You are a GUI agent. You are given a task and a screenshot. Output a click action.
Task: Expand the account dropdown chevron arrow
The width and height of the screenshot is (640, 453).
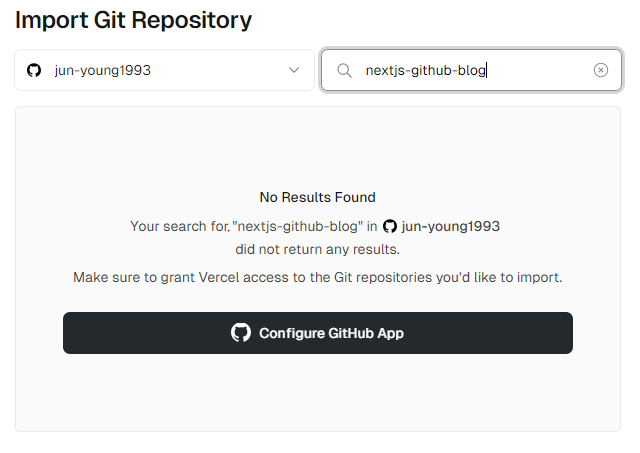(x=294, y=70)
